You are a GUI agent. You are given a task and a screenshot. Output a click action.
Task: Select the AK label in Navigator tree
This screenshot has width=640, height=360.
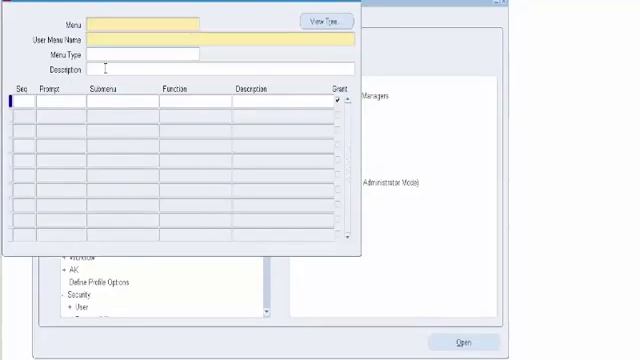tap(74, 270)
